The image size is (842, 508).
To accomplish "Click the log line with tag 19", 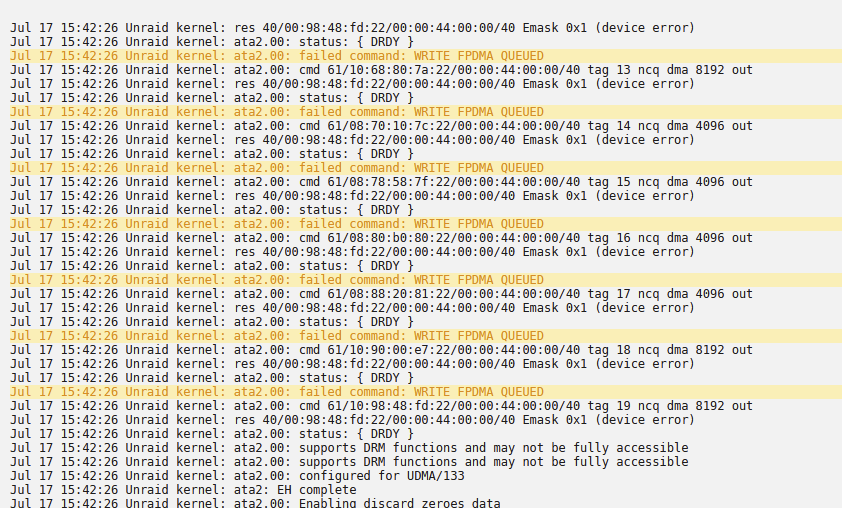I will click(381, 405).
